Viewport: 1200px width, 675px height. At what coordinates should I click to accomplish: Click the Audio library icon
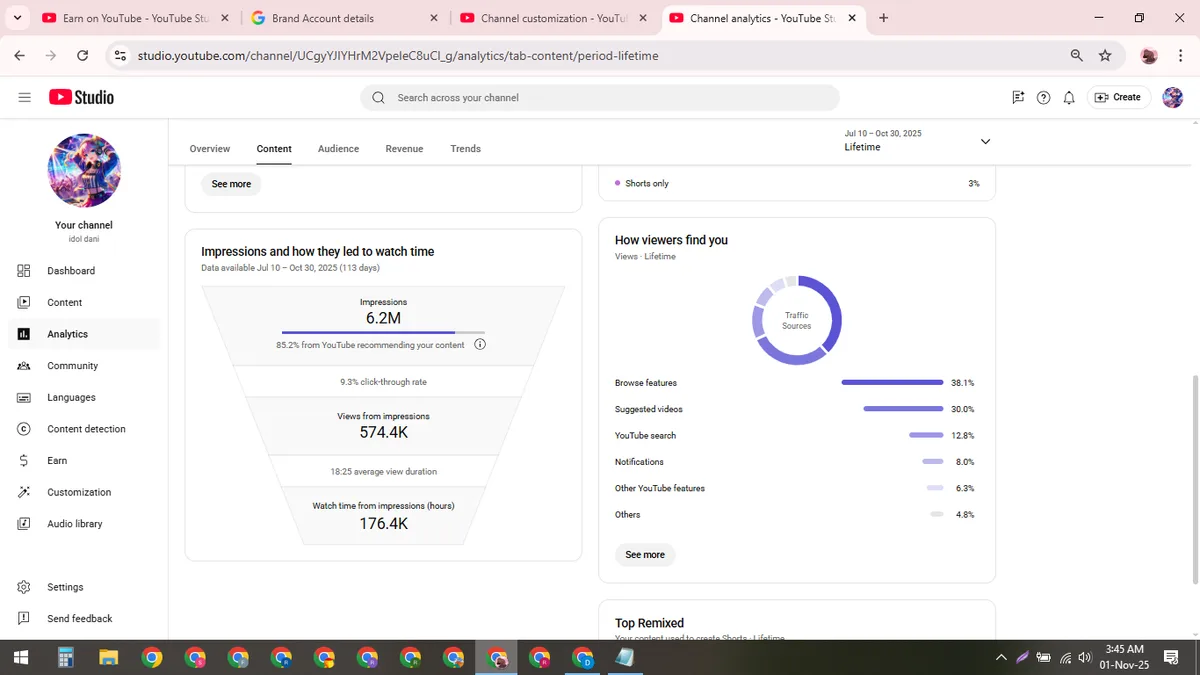point(24,524)
